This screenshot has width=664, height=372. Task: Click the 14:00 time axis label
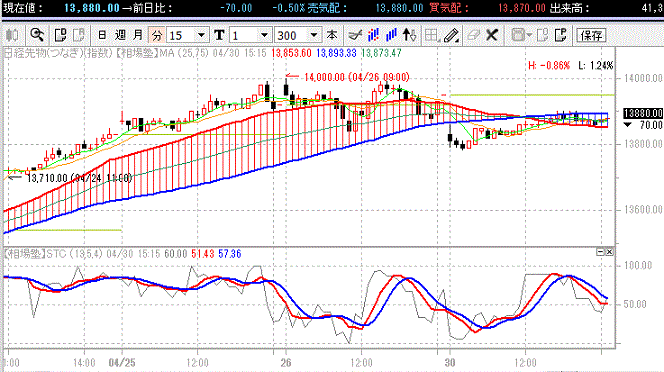point(84,363)
